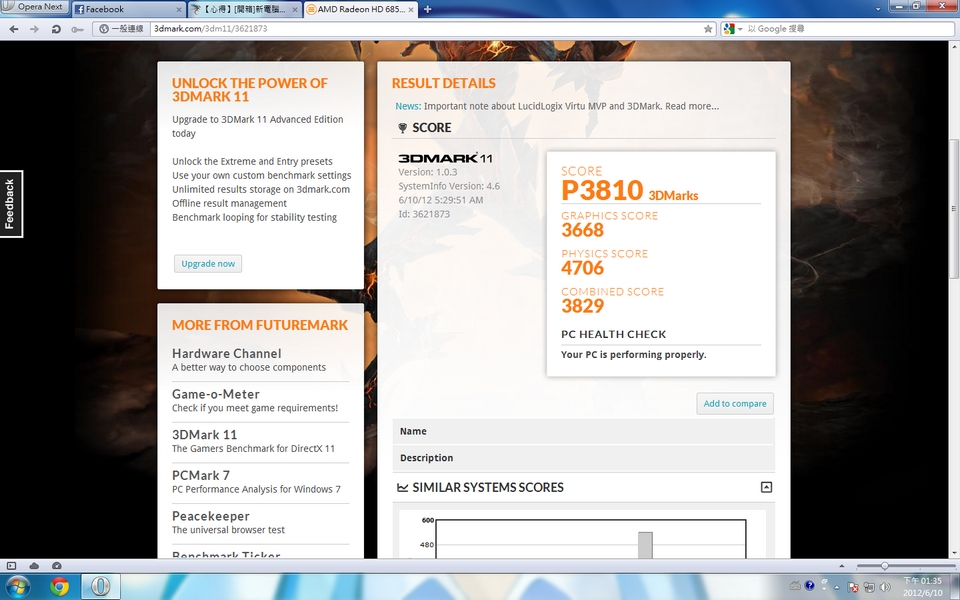Click the Upgrade now button
The image size is (960, 600).
pyautogui.click(x=208, y=263)
